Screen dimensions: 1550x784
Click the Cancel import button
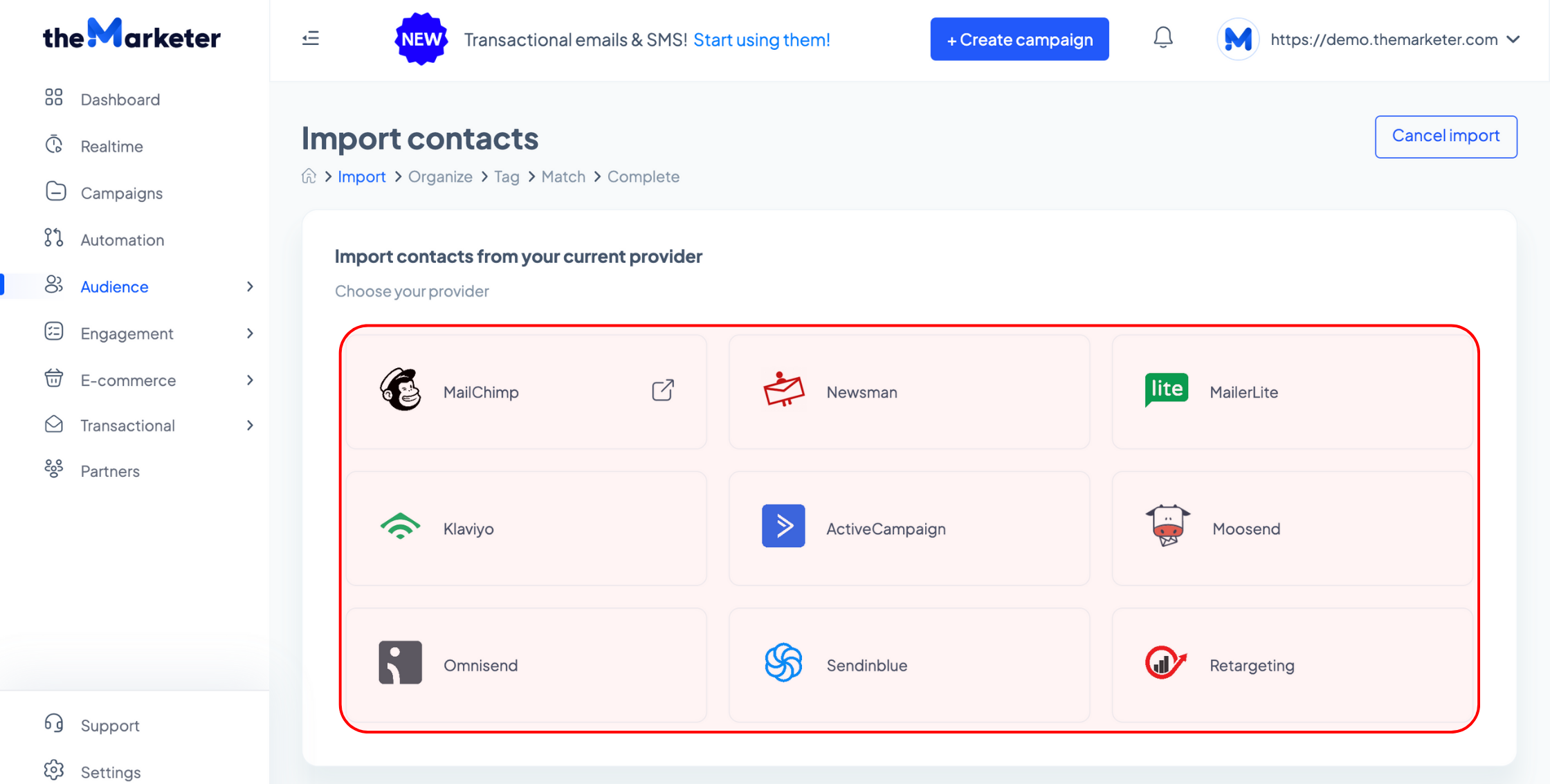(x=1446, y=136)
